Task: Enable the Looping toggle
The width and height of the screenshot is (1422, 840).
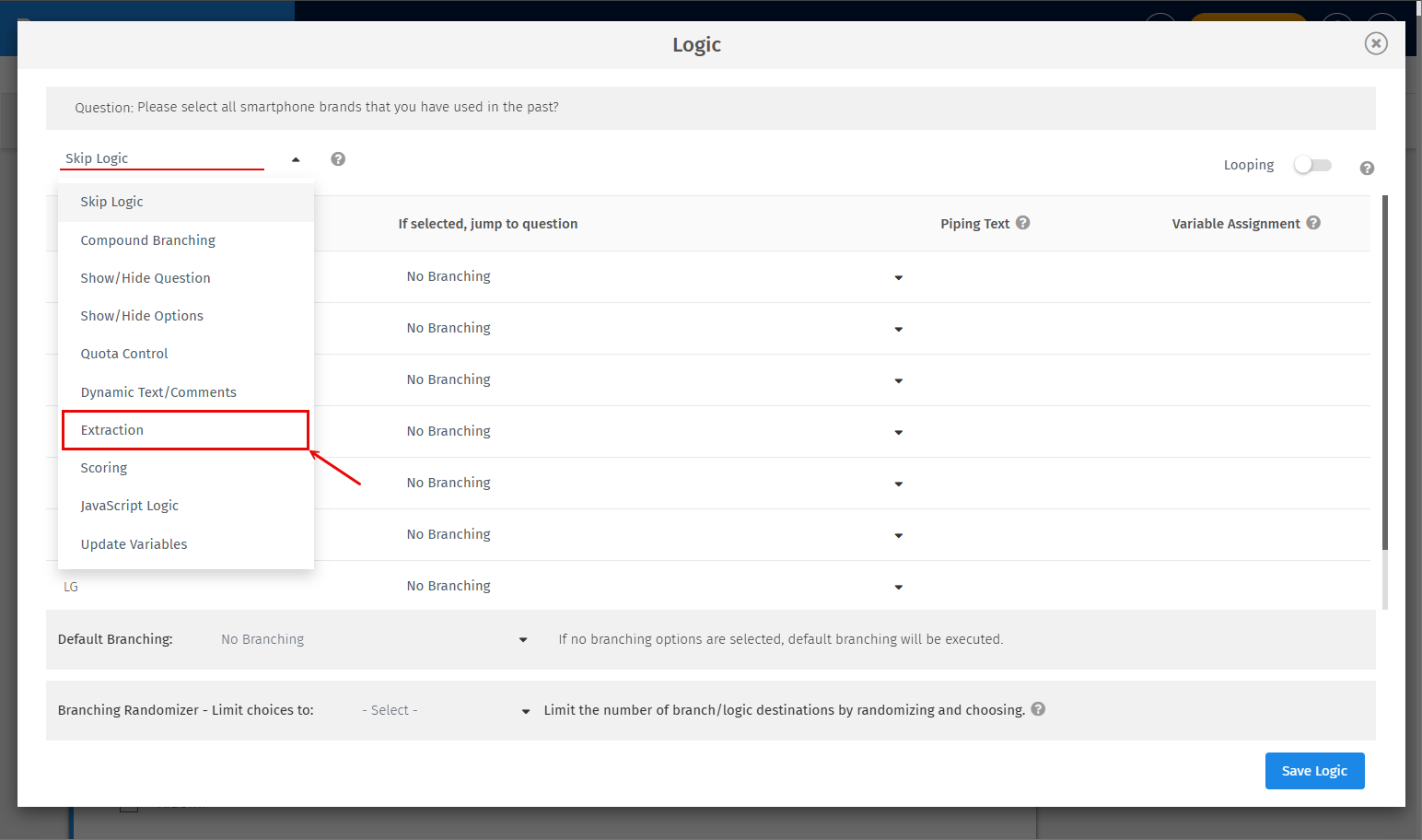Action: (x=1311, y=164)
